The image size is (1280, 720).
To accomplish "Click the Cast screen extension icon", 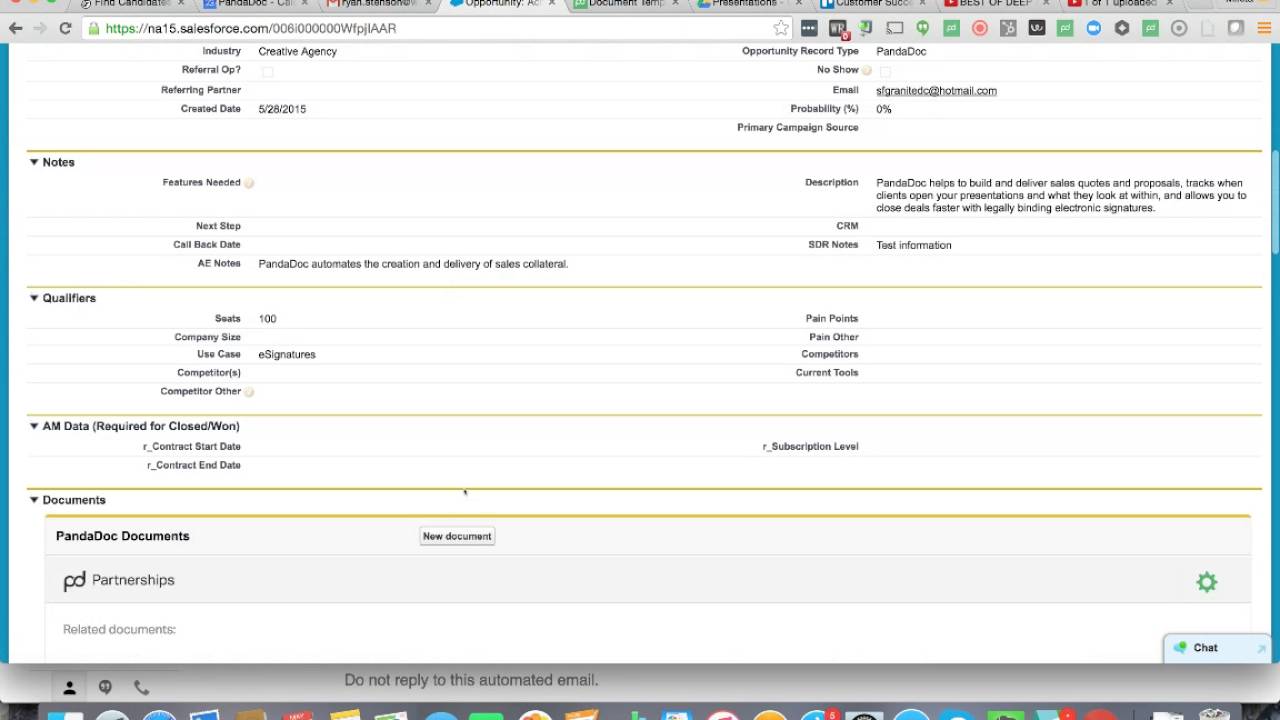I will click(895, 28).
